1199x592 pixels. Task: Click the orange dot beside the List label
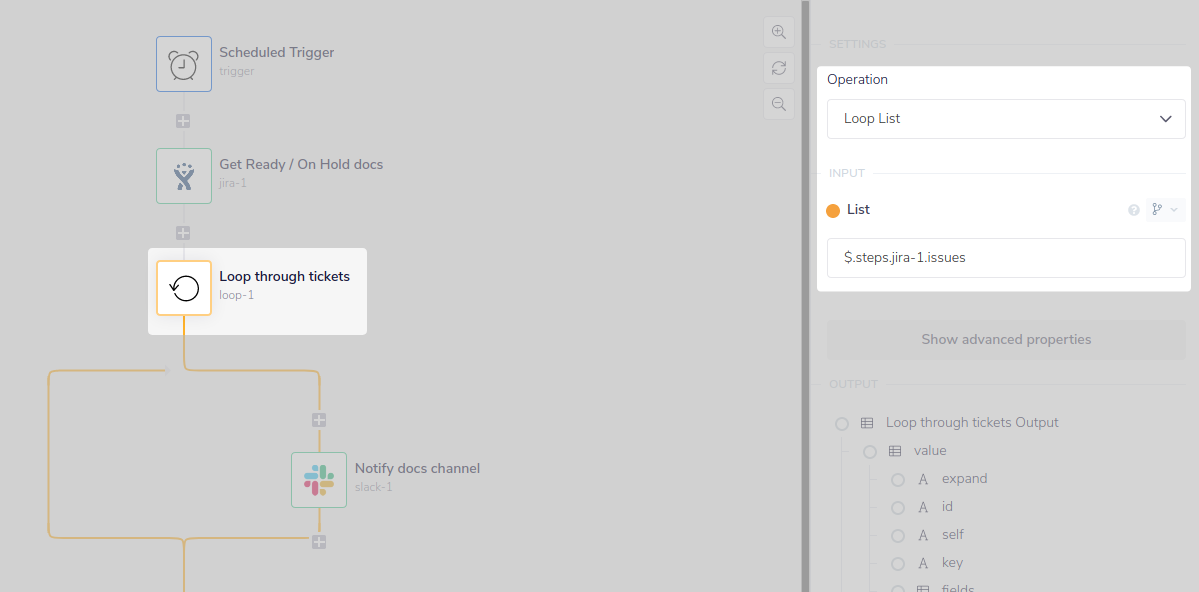(831, 209)
